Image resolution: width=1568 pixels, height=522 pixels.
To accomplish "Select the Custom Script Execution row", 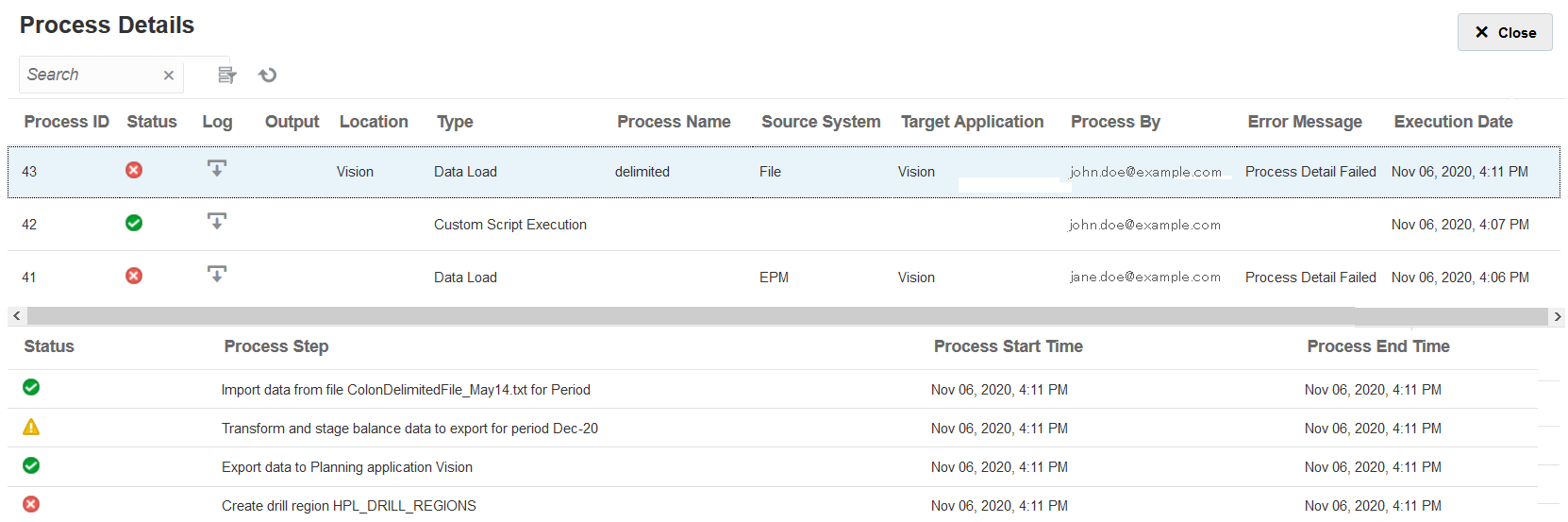I will (509, 225).
